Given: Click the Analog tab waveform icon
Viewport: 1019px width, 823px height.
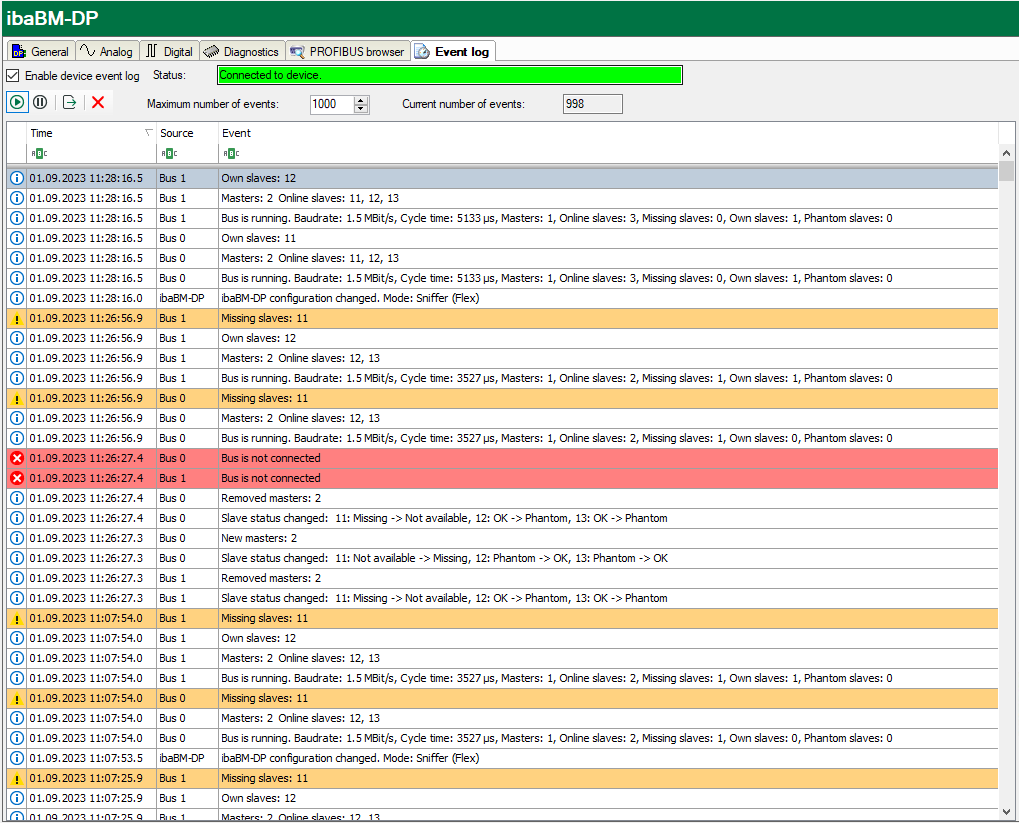Looking at the screenshot, I should 87,50.
